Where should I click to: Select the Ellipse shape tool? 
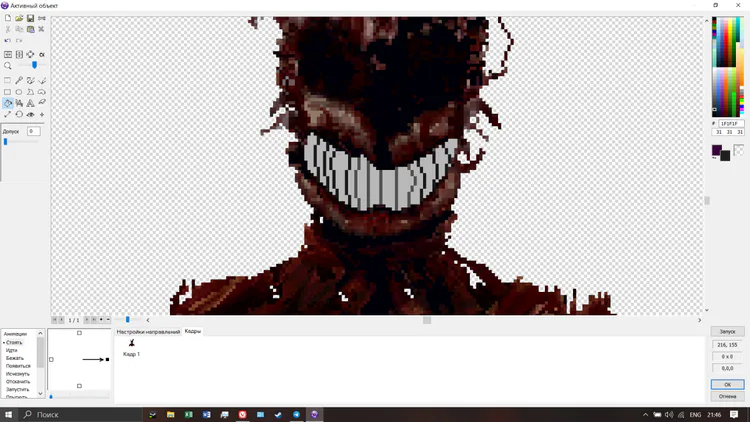[x=19, y=92]
